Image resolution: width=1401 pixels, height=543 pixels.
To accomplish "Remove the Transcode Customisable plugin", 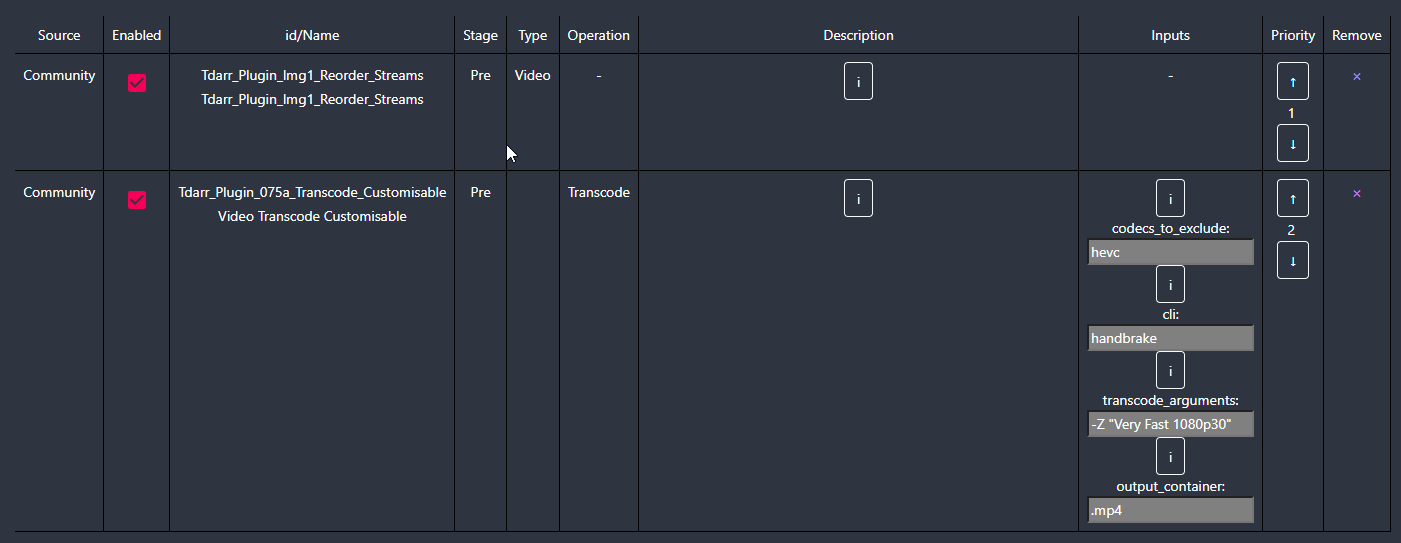I will point(1356,193).
